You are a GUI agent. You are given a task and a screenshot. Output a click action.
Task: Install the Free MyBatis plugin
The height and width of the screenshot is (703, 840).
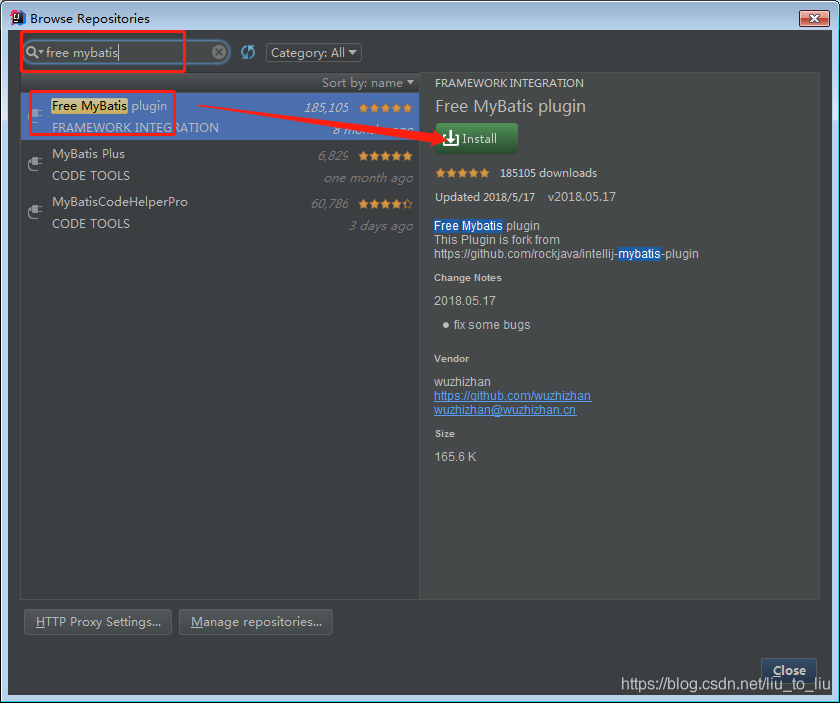click(476, 138)
